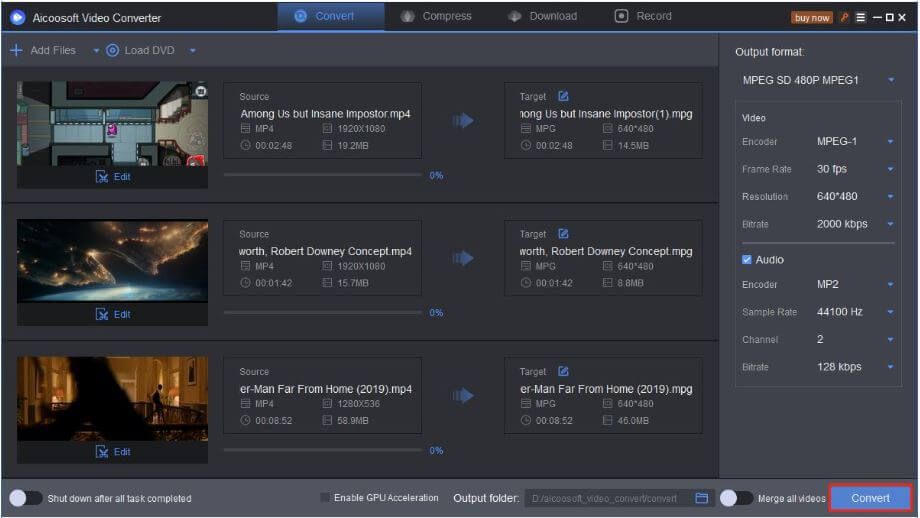Click the Compress tab flame icon
Image resolution: width=920 pixels, height=518 pixels.
point(407,16)
